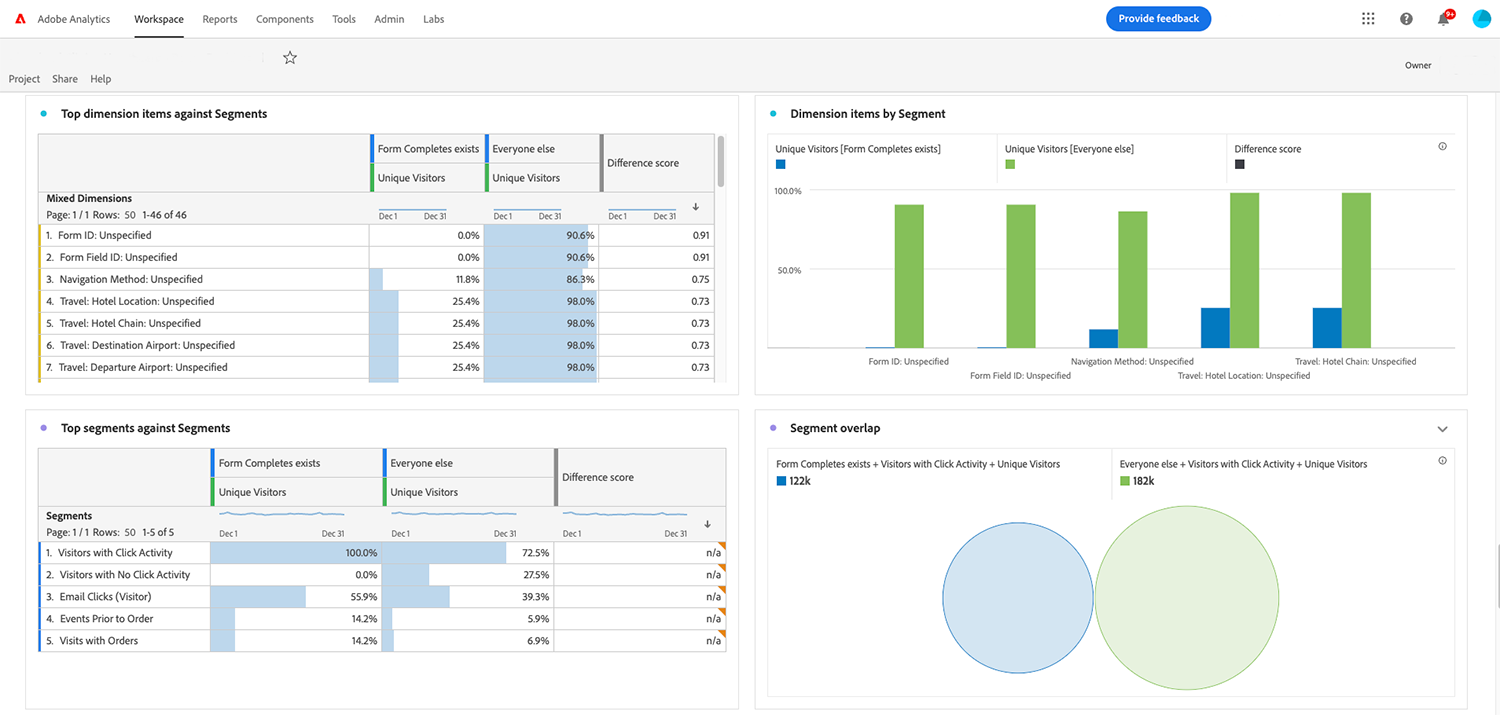The width and height of the screenshot is (1500, 715).
Task: Click the Provide feedback button
Action: pyautogui.click(x=1158, y=19)
